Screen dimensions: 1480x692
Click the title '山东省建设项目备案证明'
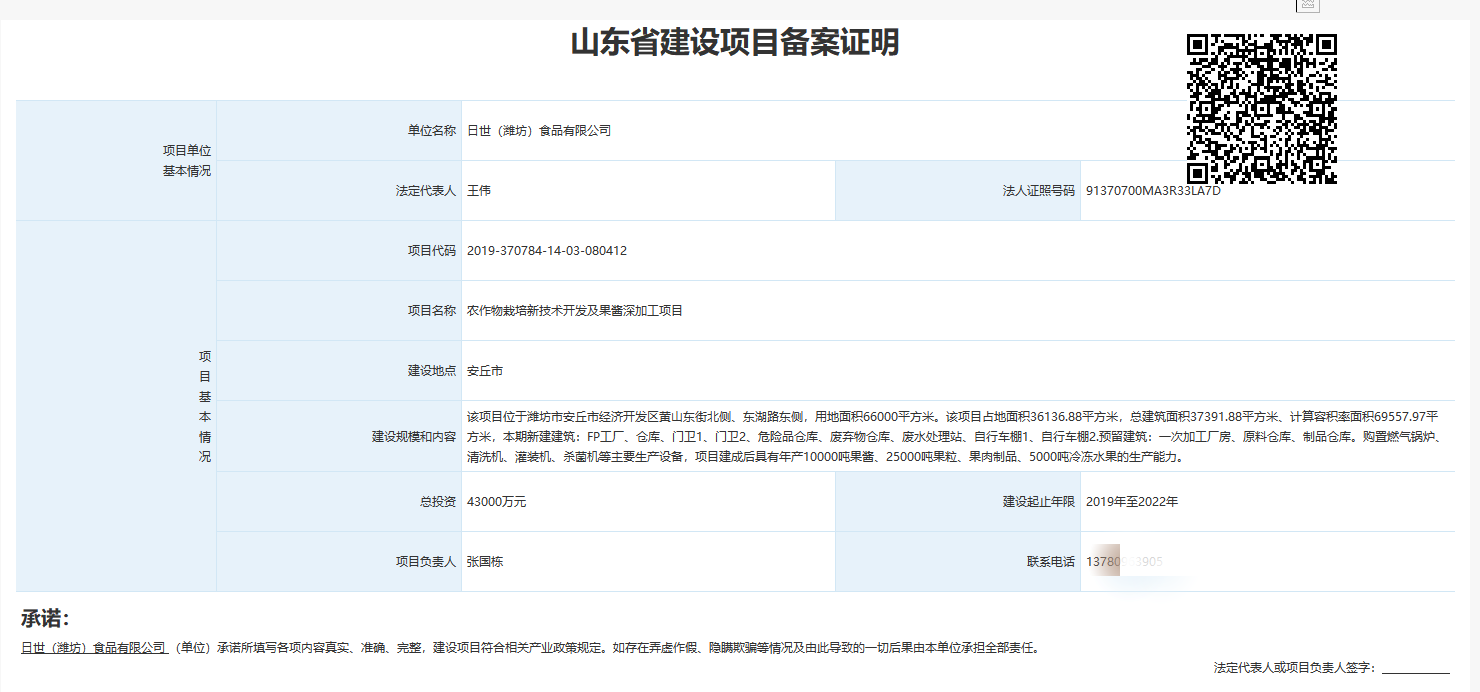coord(735,43)
